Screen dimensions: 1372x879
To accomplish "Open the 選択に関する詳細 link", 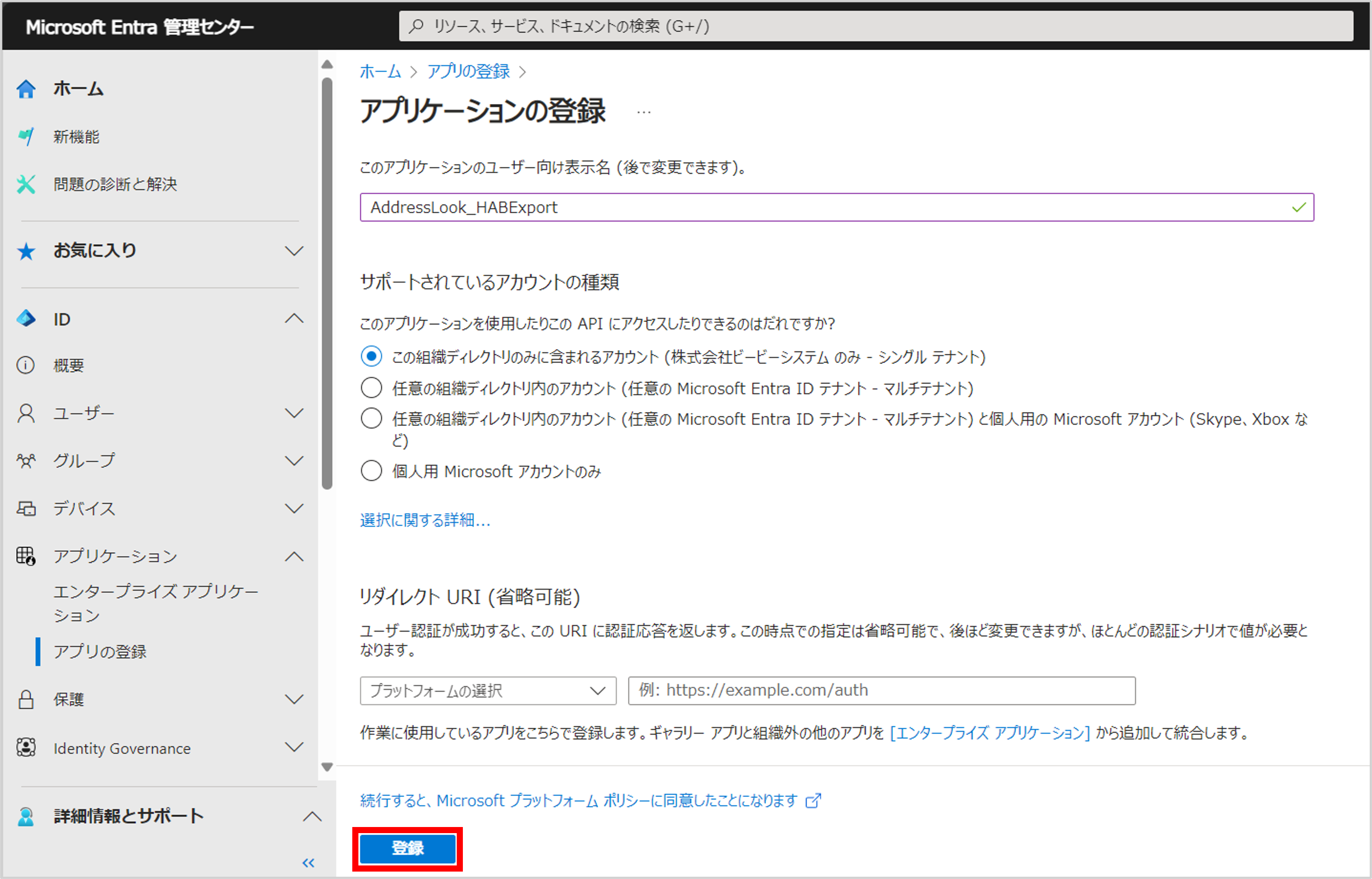I will point(424,520).
